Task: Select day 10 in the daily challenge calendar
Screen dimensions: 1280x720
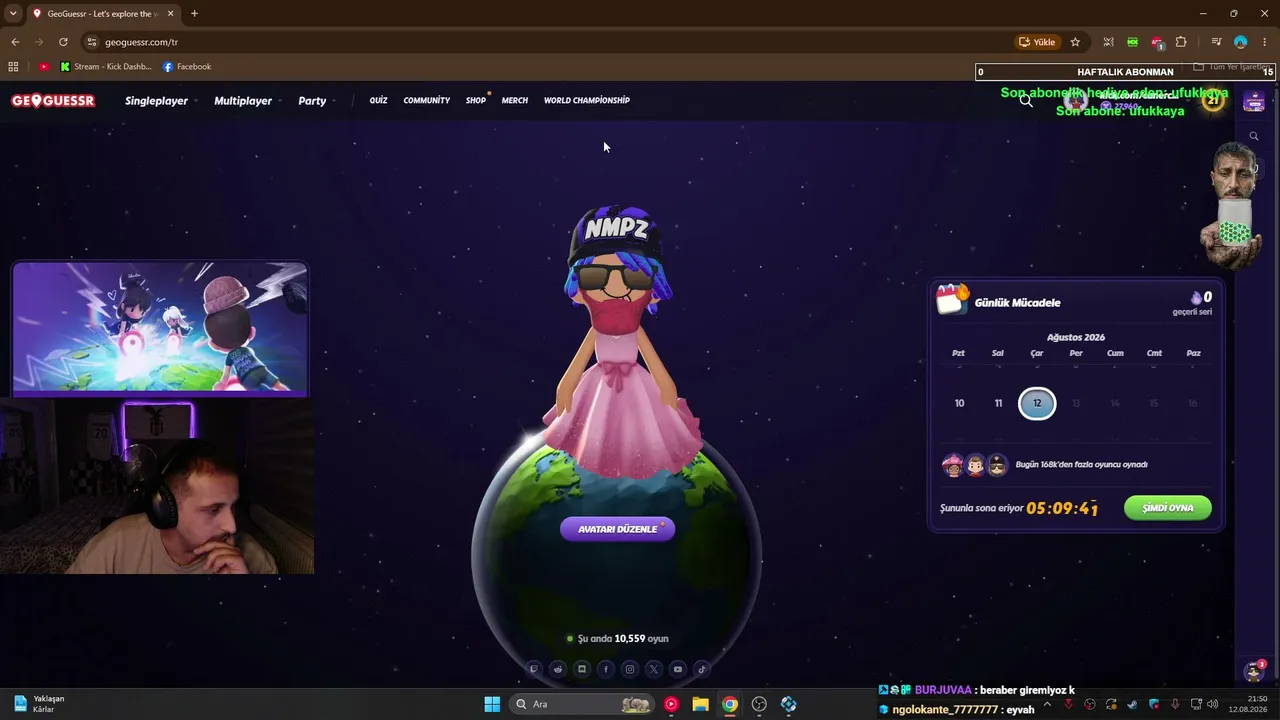Action: (959, 403)
